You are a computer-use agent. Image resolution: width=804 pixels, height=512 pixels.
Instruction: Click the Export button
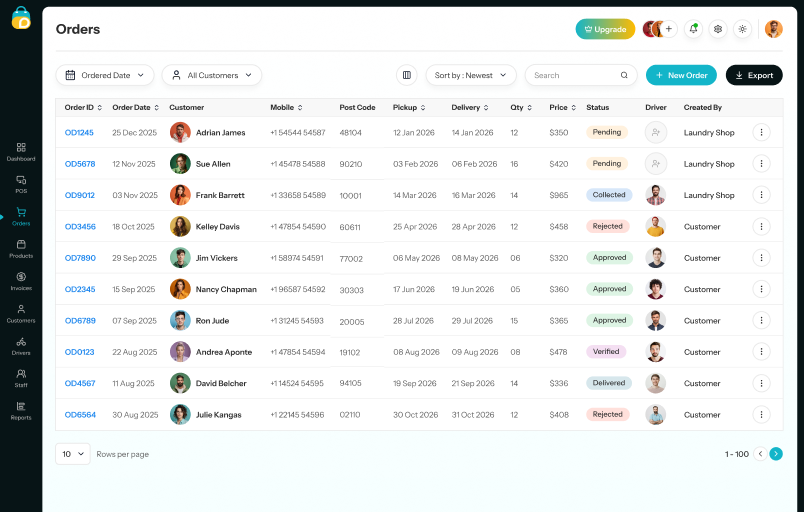tap(754, 75)
